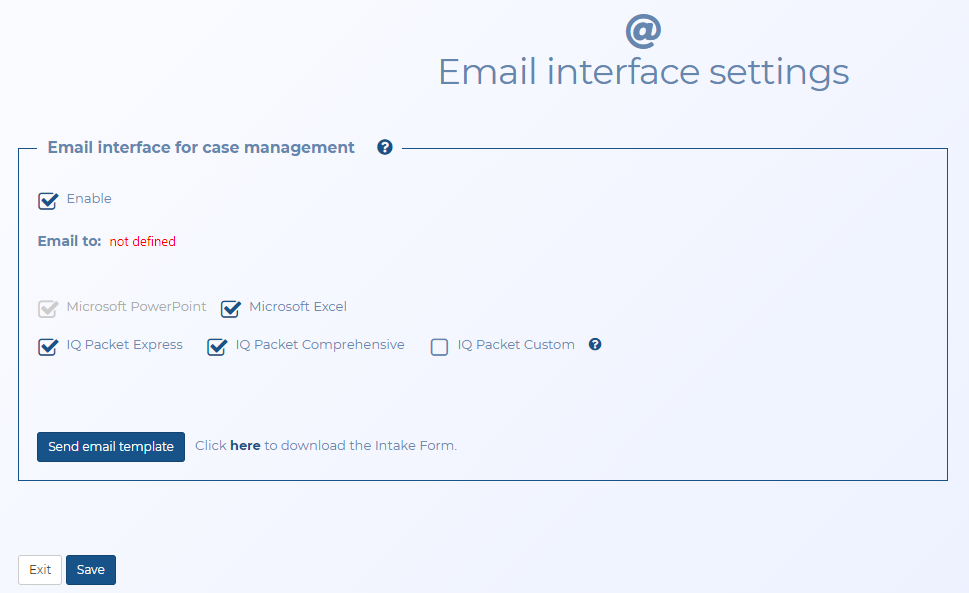Click the greyed-out Microsoft PowerPoint checkbox

(x=47, y=309)
